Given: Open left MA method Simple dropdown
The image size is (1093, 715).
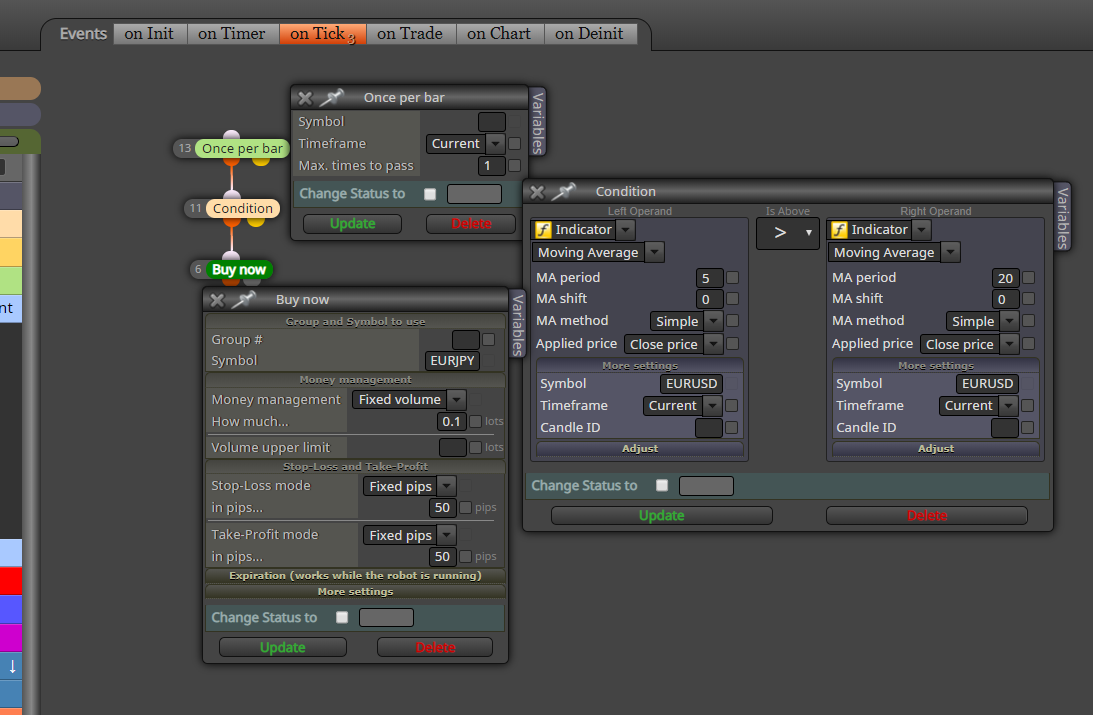Looking at the screenshot, I should pyautogui.click(x=686, y=321).
